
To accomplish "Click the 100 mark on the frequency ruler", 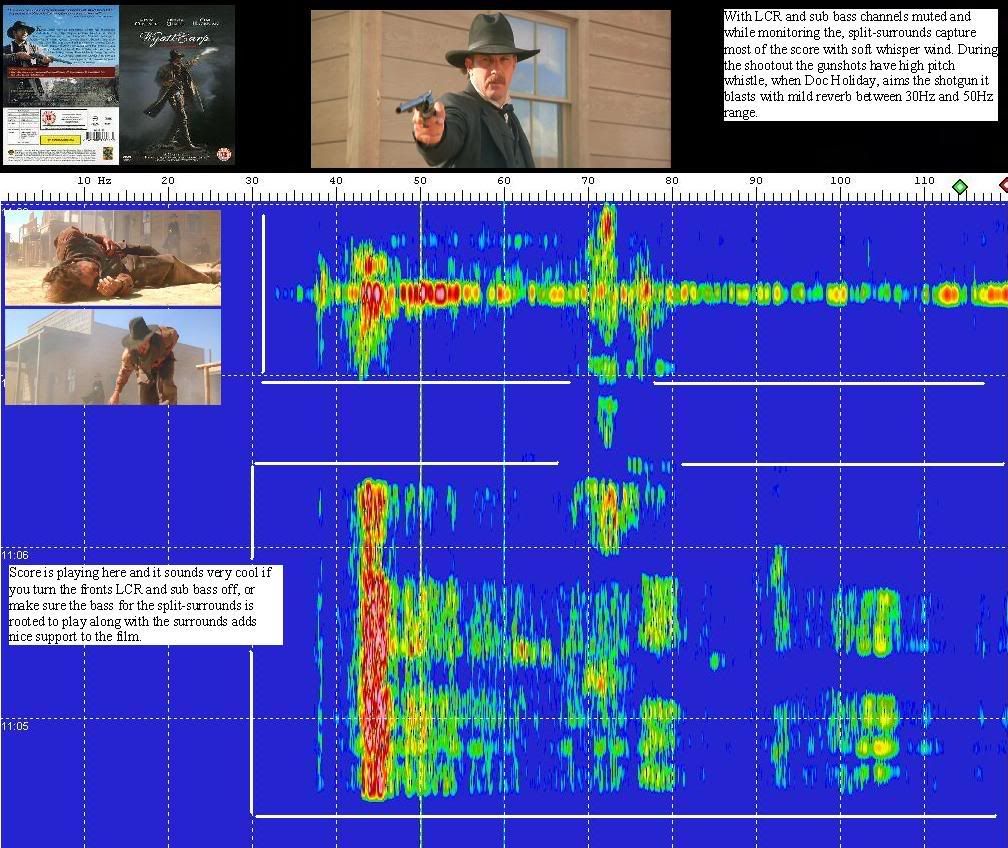I will tap(840, 181).
